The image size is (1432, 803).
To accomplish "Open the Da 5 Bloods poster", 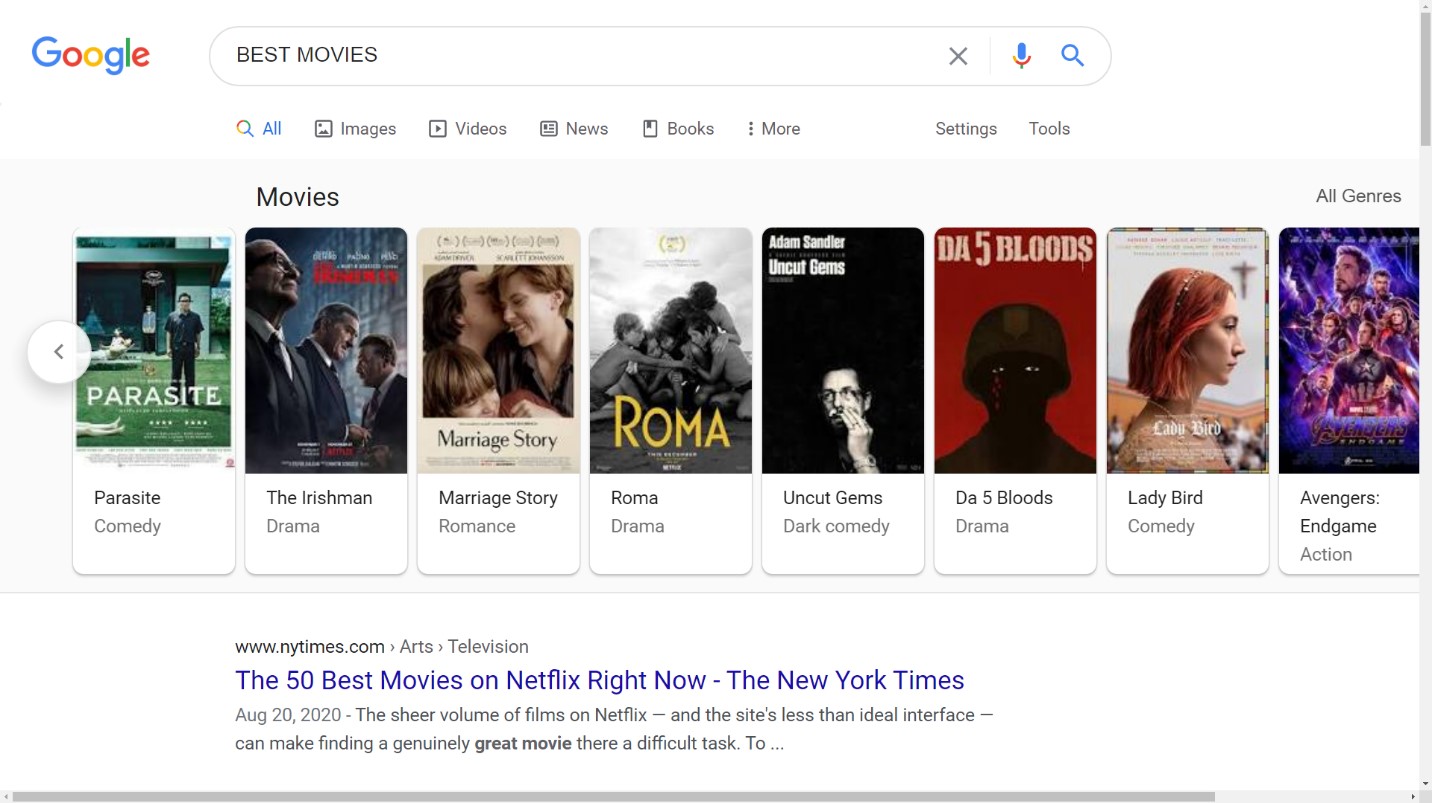I will tap(1015, 351).
